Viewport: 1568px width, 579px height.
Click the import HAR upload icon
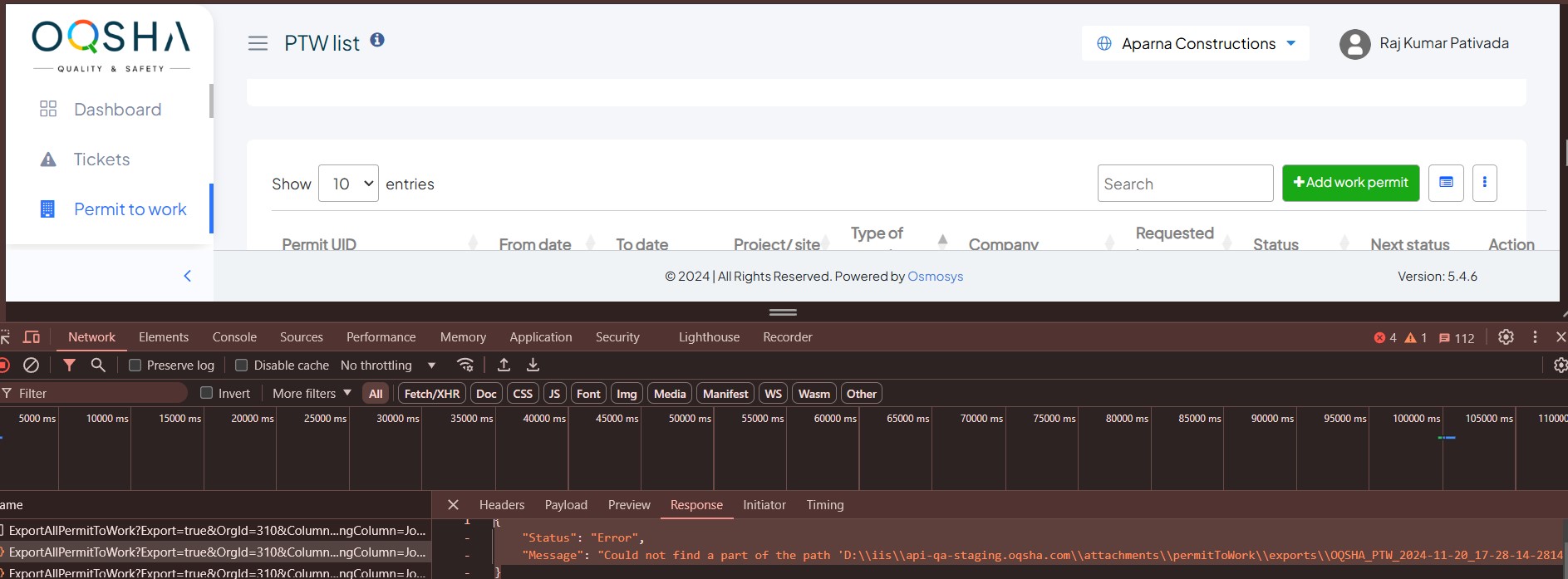504,365
